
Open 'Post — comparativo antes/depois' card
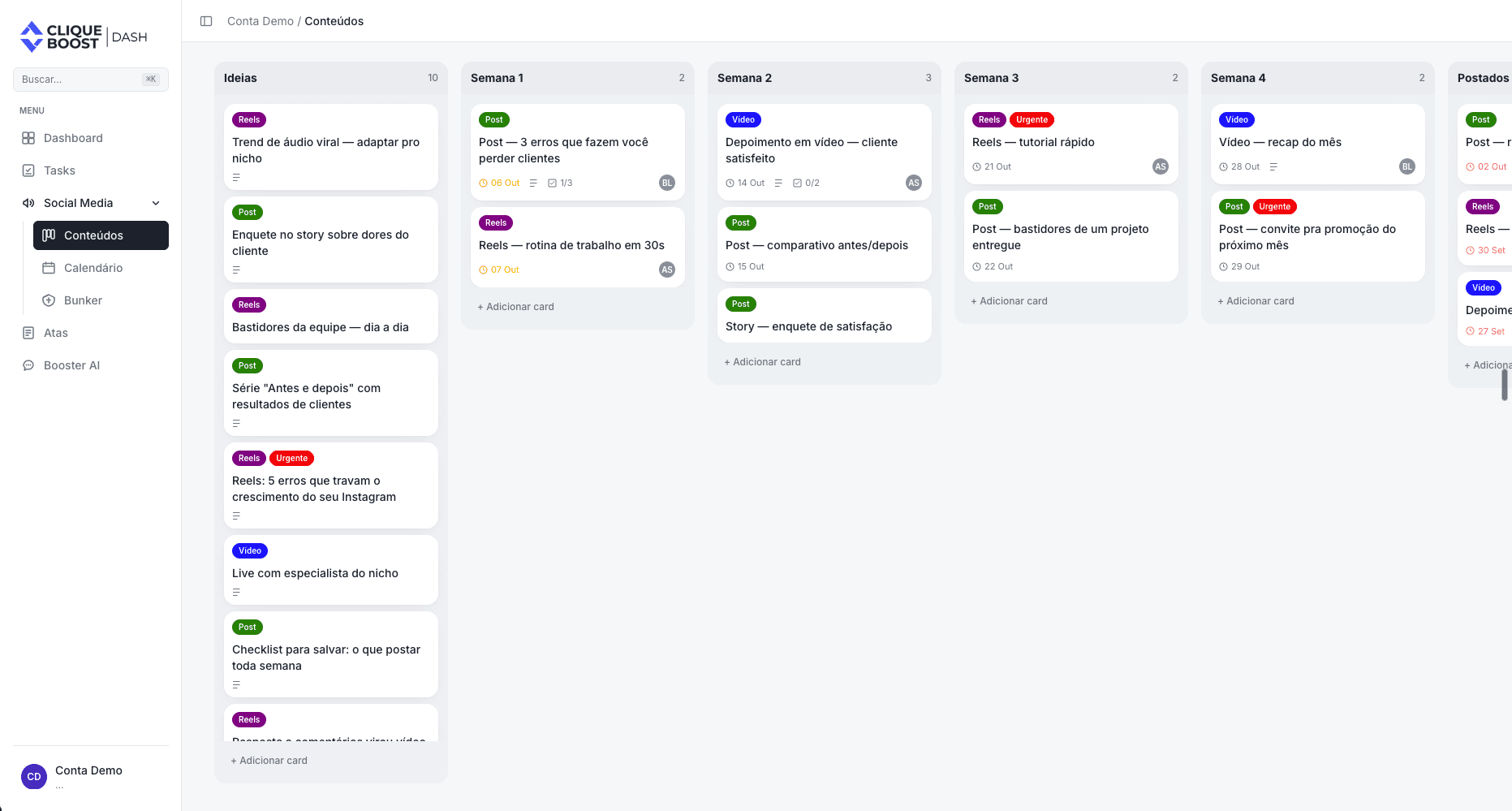pos(825,244)
